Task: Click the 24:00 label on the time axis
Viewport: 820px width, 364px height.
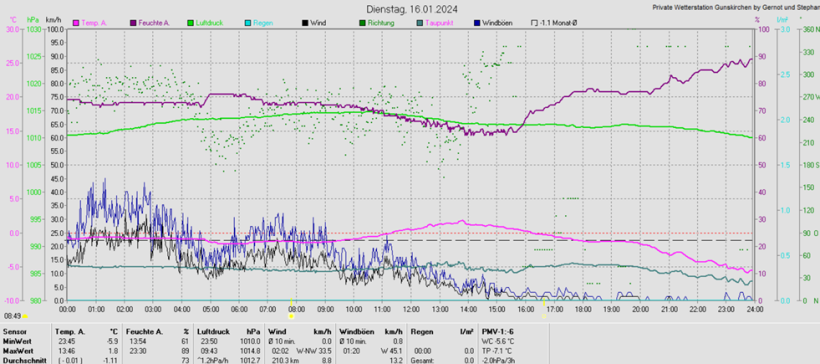Action: [754, 309]
